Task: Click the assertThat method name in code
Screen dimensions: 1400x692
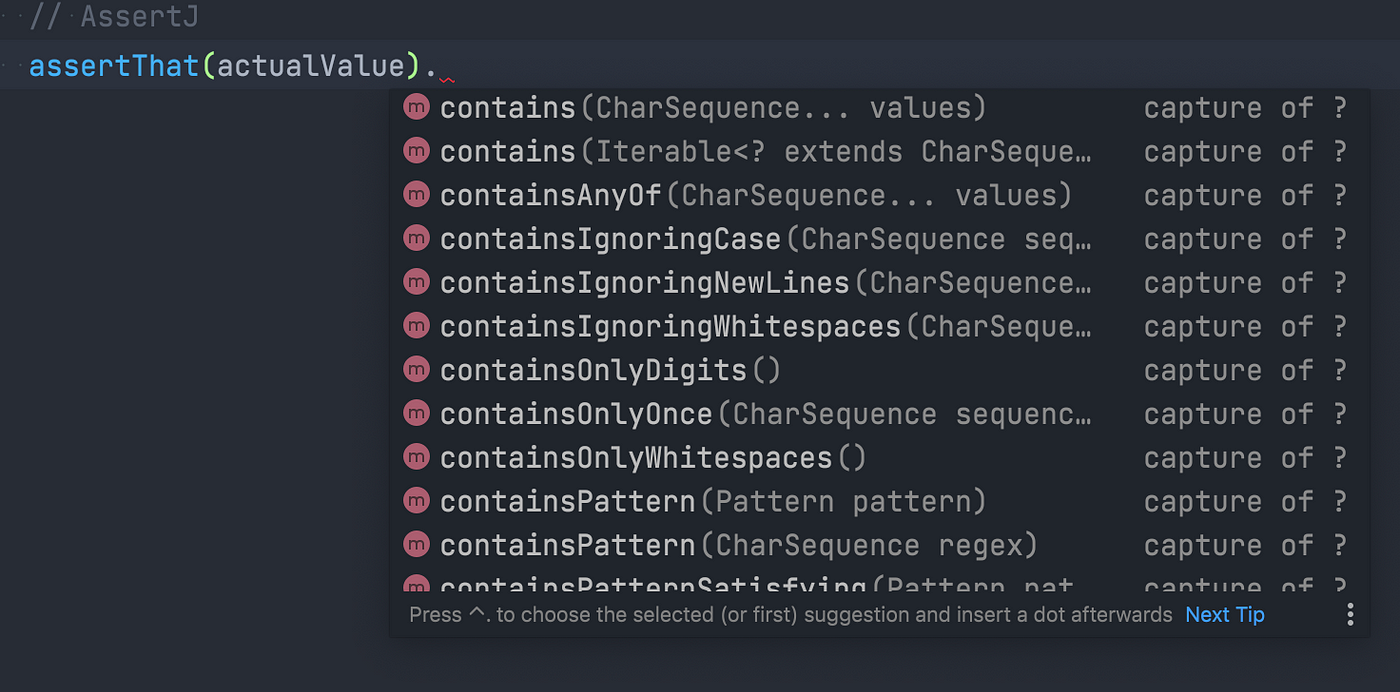Action: 114,66
